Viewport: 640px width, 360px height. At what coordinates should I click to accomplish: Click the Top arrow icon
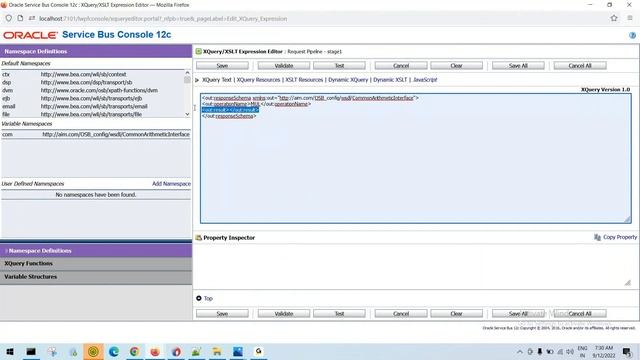[199, 298]
